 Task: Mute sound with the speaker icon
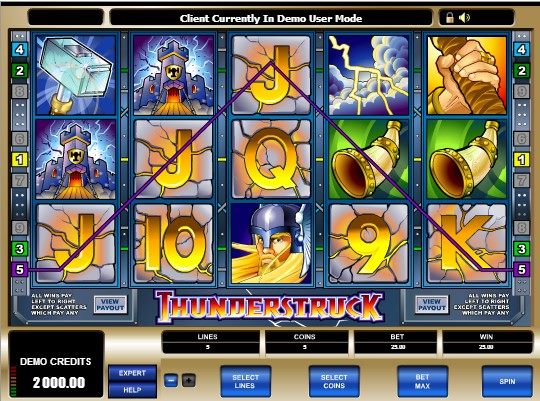click(x=464, y=18)
